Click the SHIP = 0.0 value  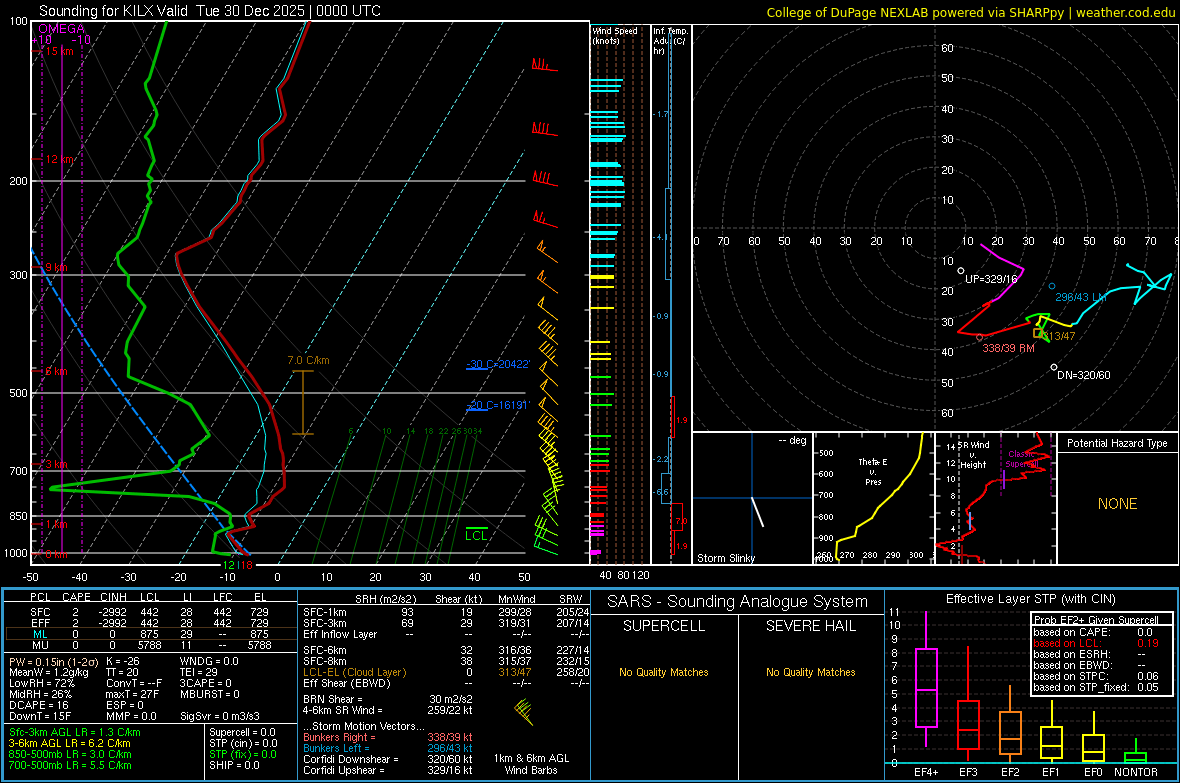[234, 765]
